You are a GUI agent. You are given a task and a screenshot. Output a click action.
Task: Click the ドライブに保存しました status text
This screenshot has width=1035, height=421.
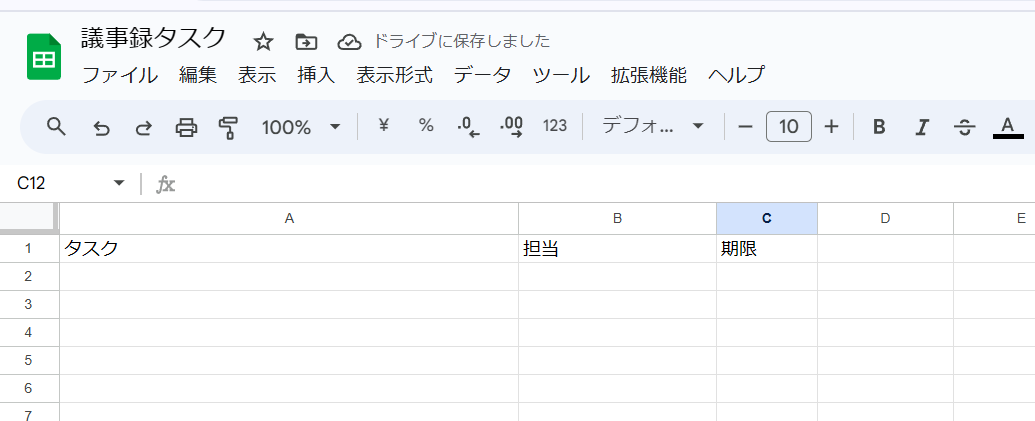[x=461, y=41]
